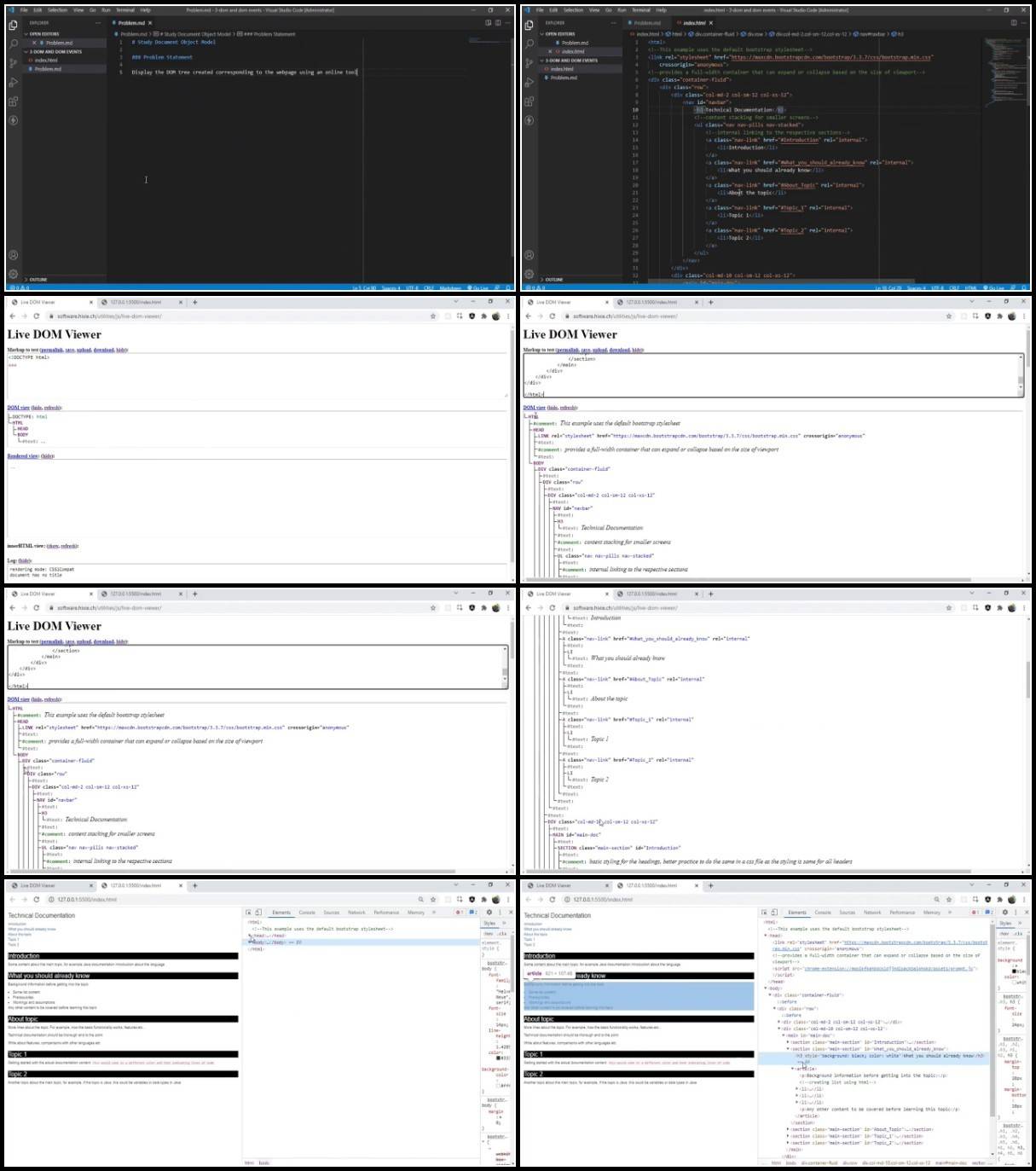Click upload link in empty Live DOM Viewer page
Screen dimensions: 1036x1171
click(84, 350)
